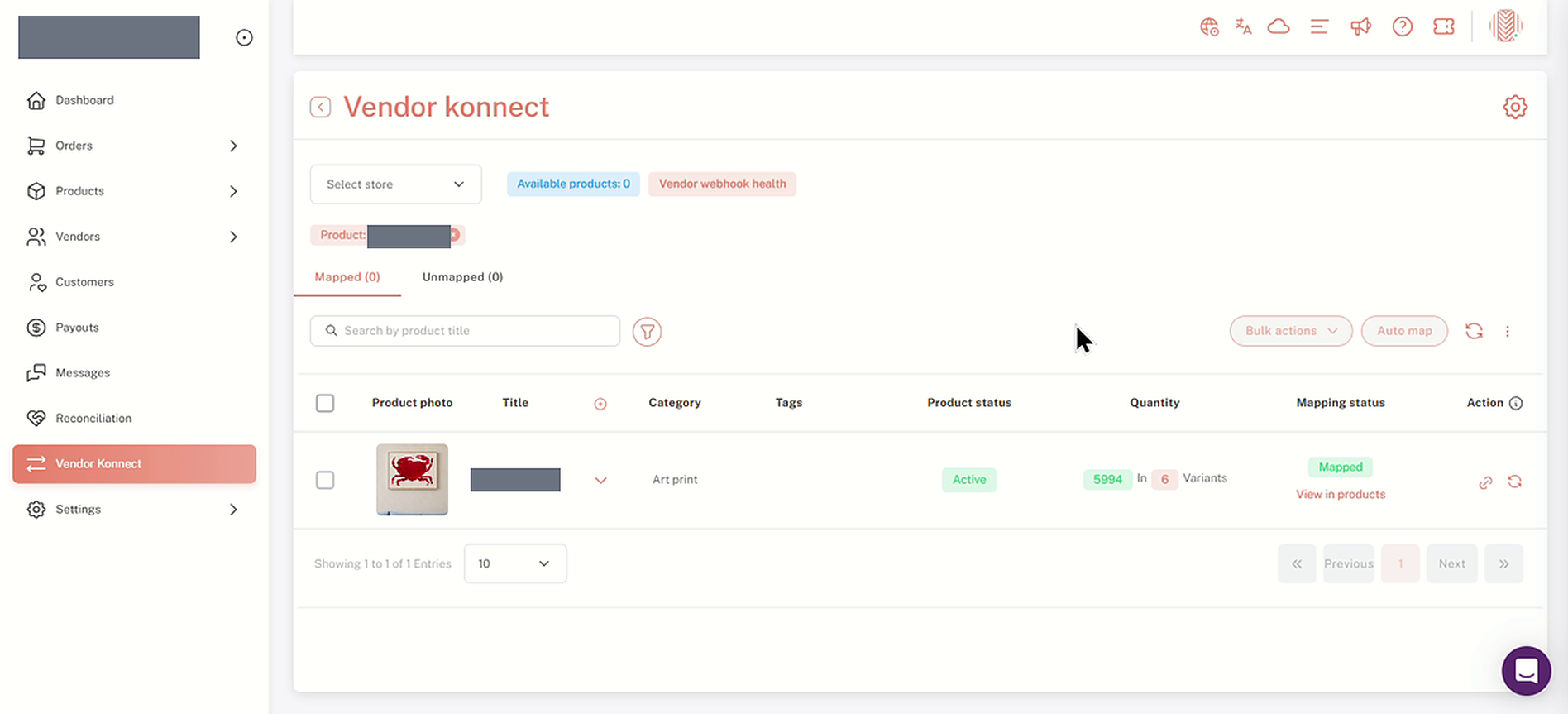Open the list lines icon in header
Viewport: 1568px width, 714px height.
(x=1319, y=26)
